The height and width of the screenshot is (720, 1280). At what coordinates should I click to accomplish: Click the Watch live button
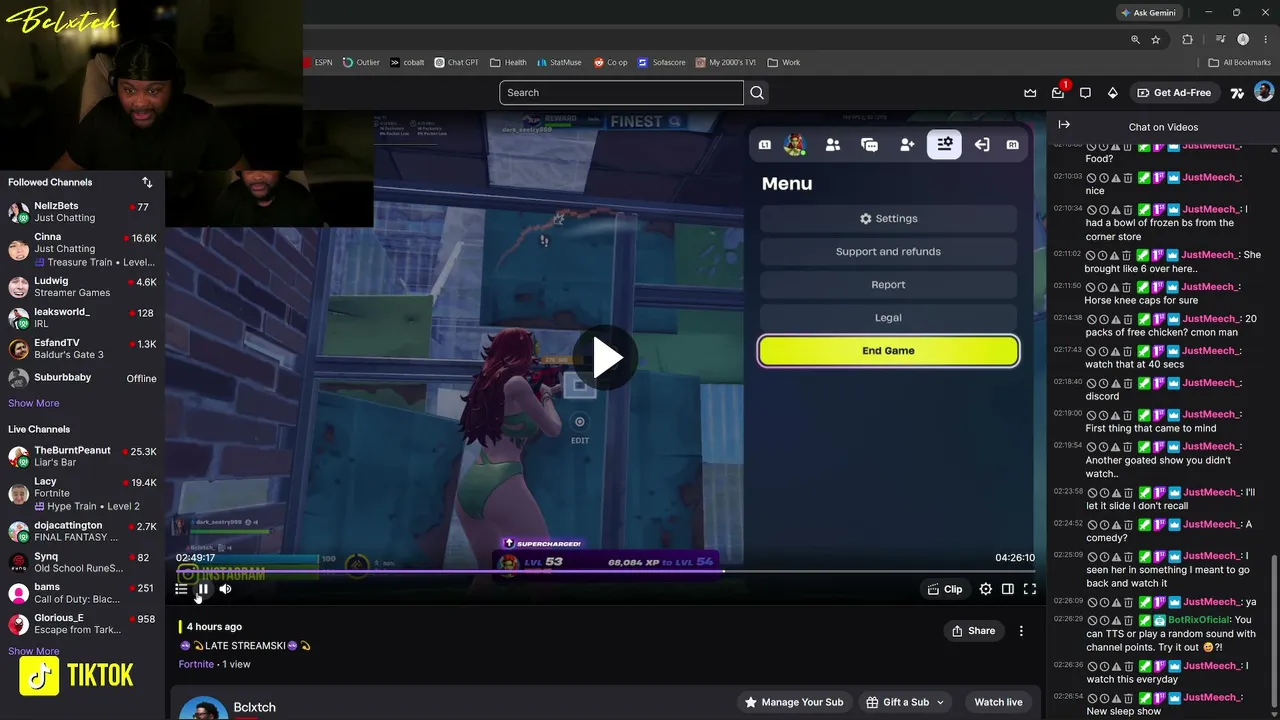pyautogui.click(x=998, y=702)
